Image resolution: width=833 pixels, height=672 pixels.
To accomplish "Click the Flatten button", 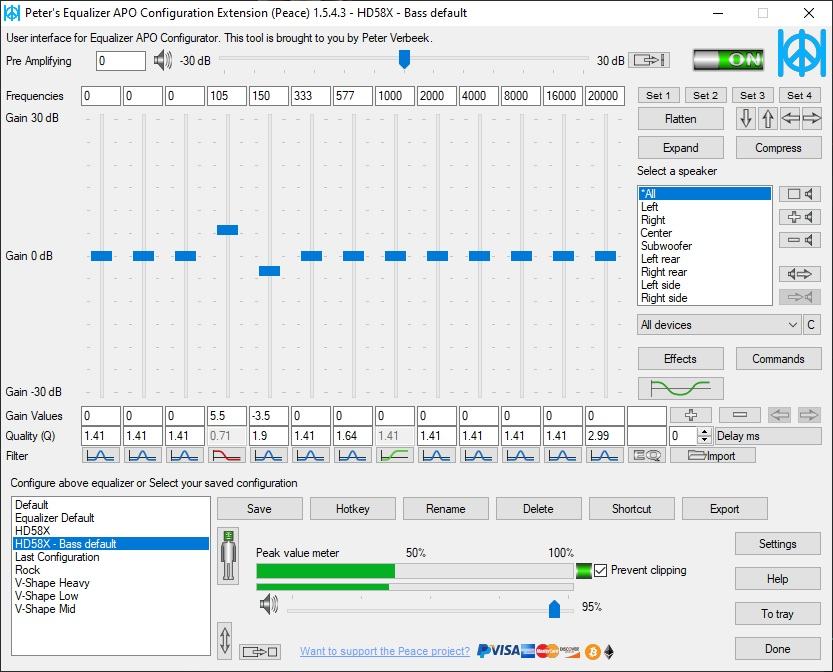I will pyautogui.click(x=681, y=118).
